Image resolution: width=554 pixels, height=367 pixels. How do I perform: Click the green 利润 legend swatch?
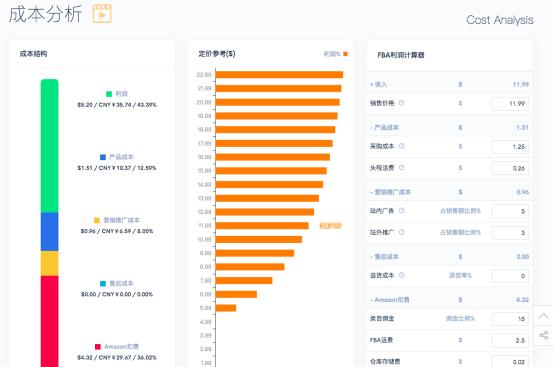click(109, 94)
